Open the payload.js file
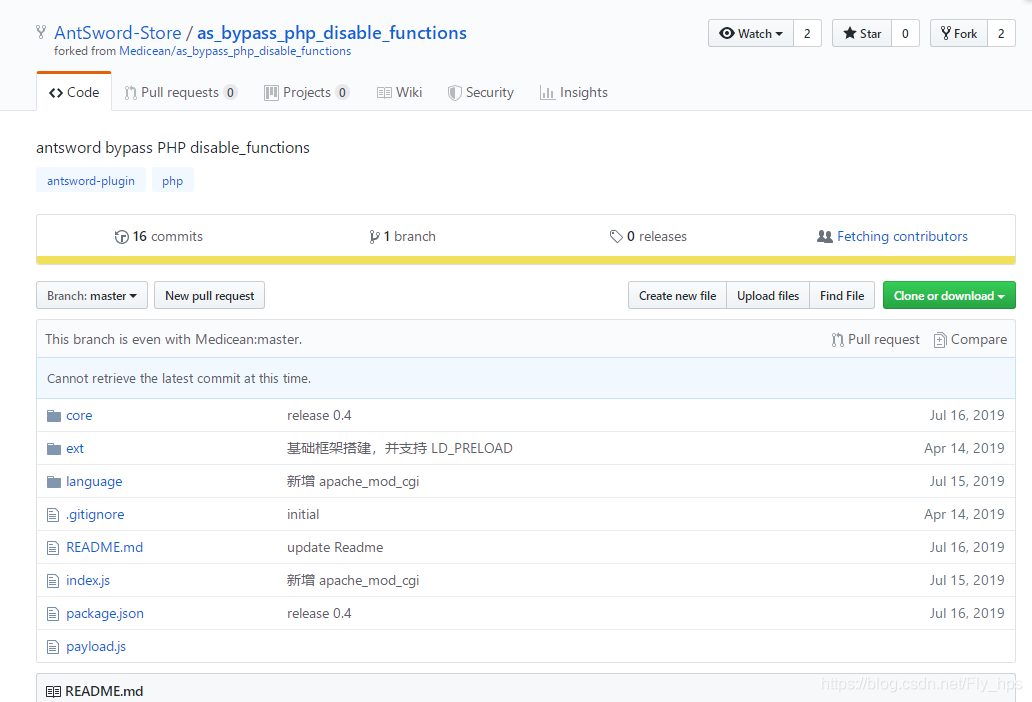 [x=96, y=647]
